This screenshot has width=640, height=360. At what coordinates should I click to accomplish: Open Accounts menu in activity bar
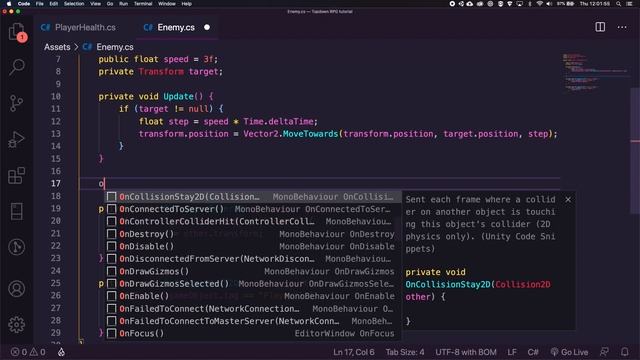(x=16, y=289)
